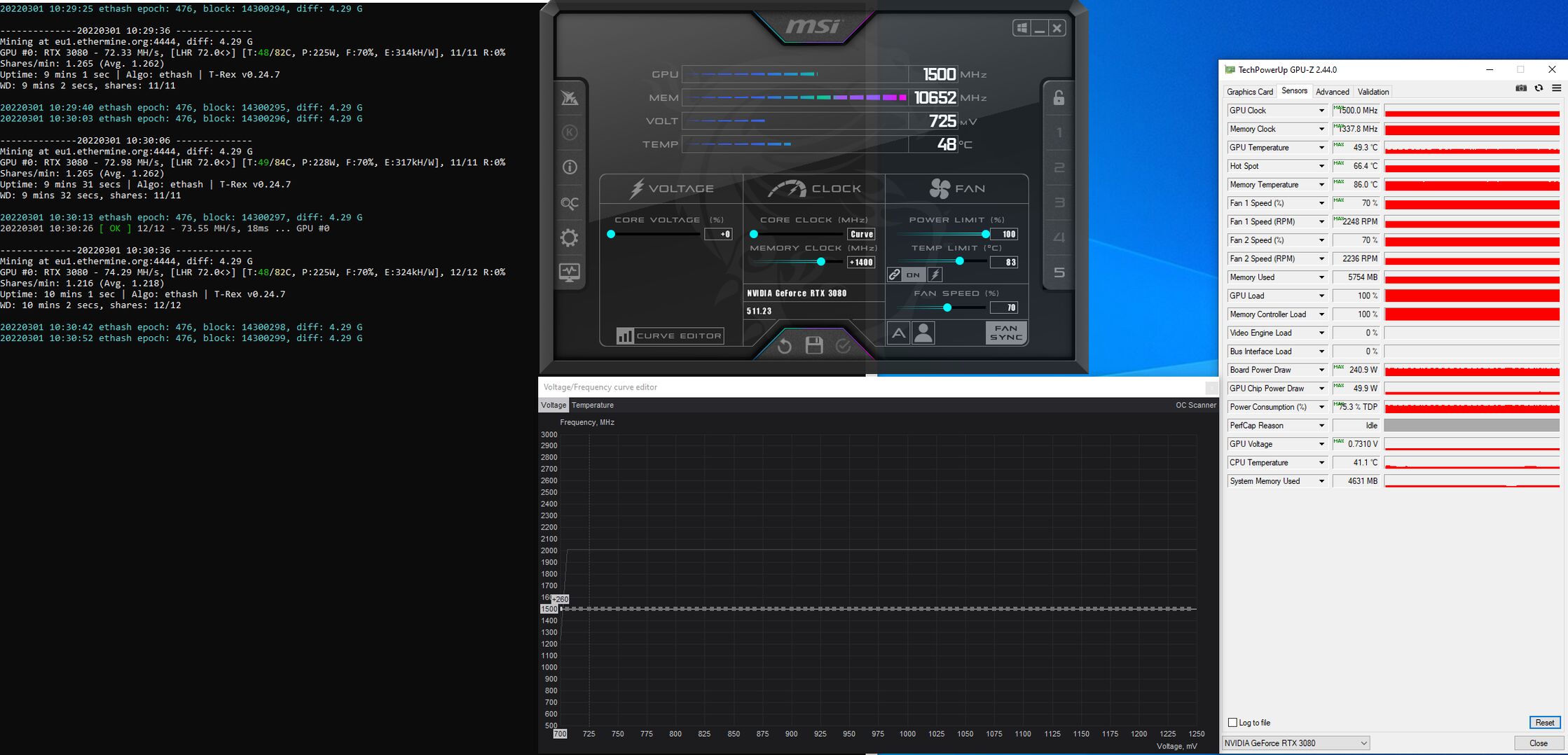This screenshot has width=1568, height=755.
Task: Open the Kombustor K icon
Action: [x=570, y=132]
